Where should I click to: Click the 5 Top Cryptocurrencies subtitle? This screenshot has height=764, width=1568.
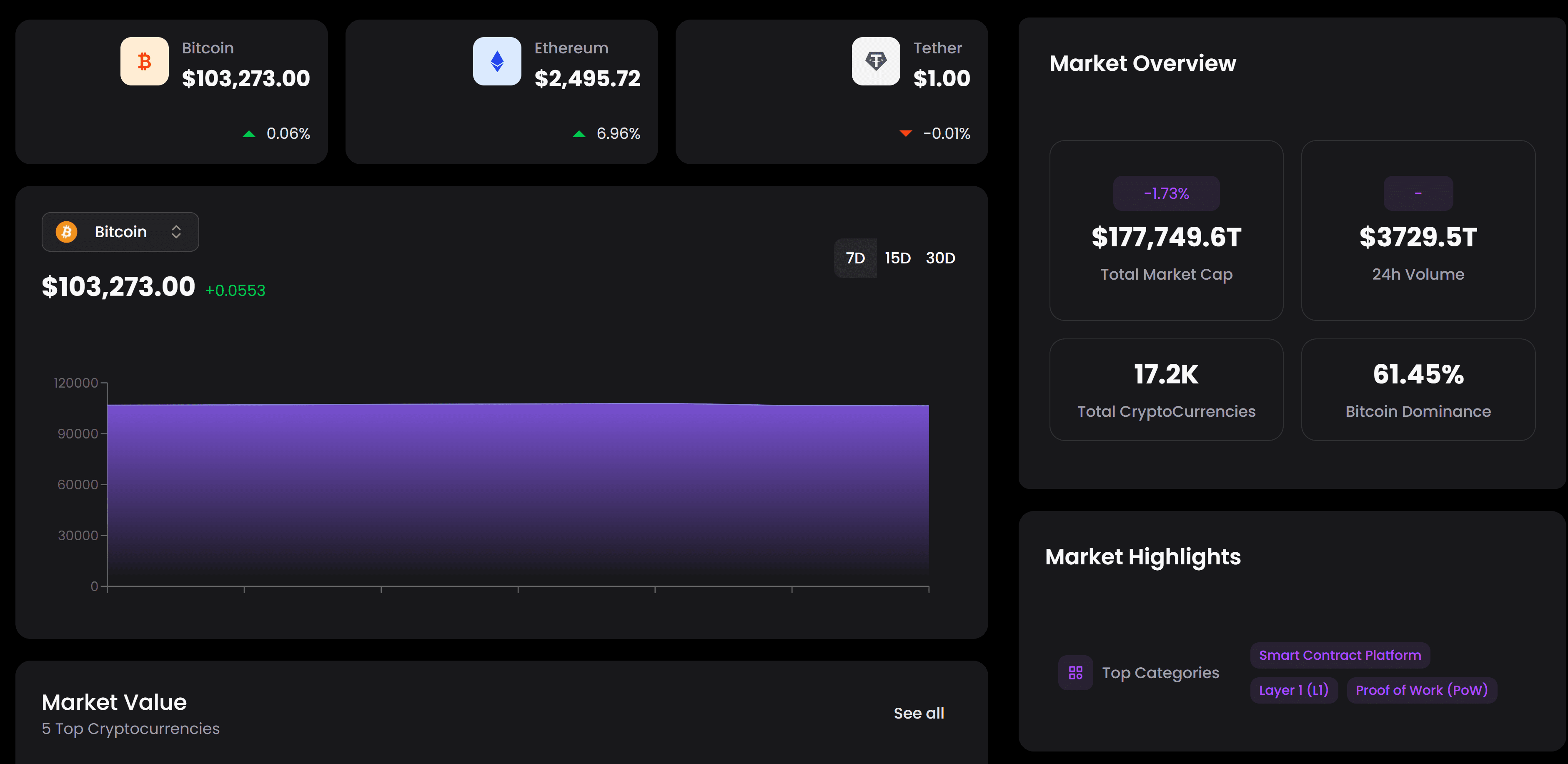130,729
